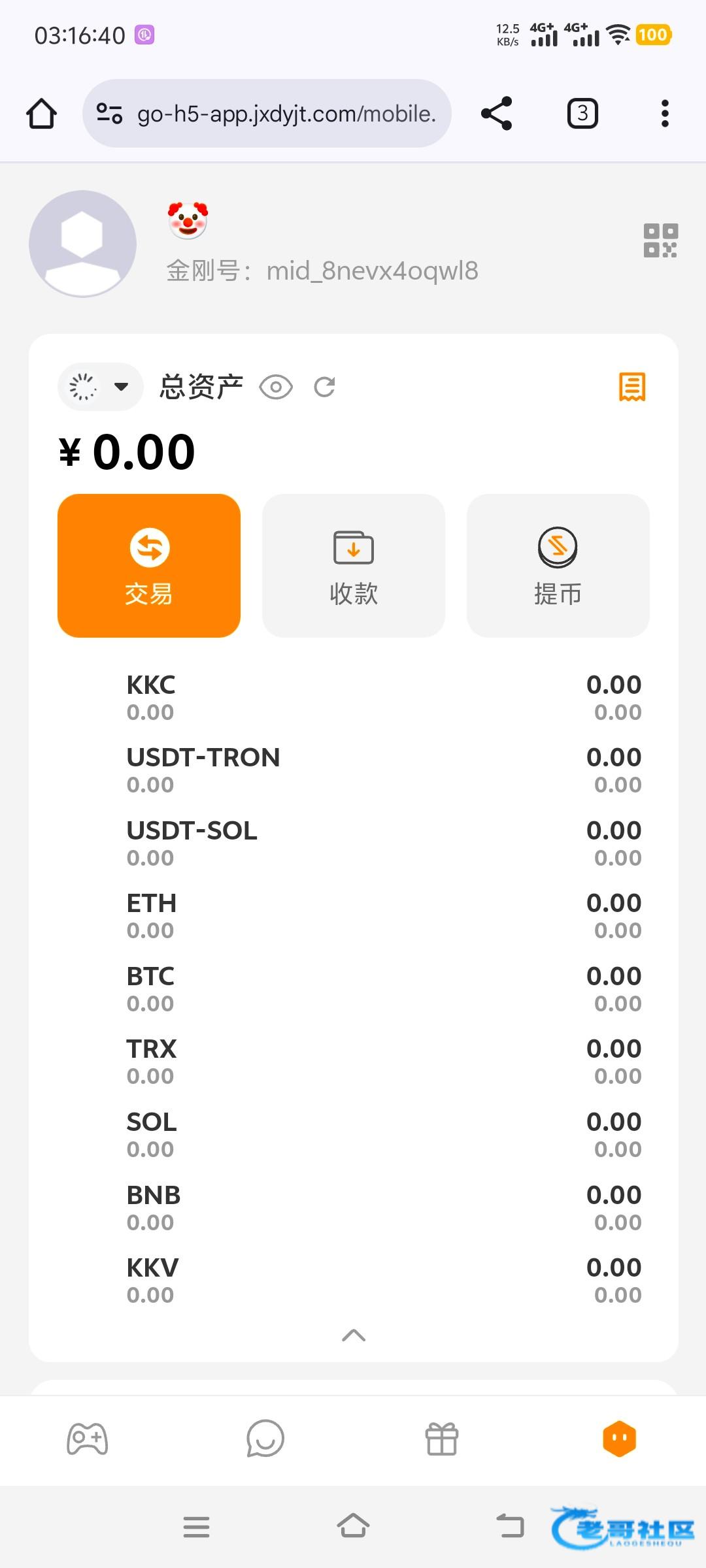Image resolution: width=706 pixels, height=1568 pixels.
Task: Refresh total assets balance
Action: 324,387
